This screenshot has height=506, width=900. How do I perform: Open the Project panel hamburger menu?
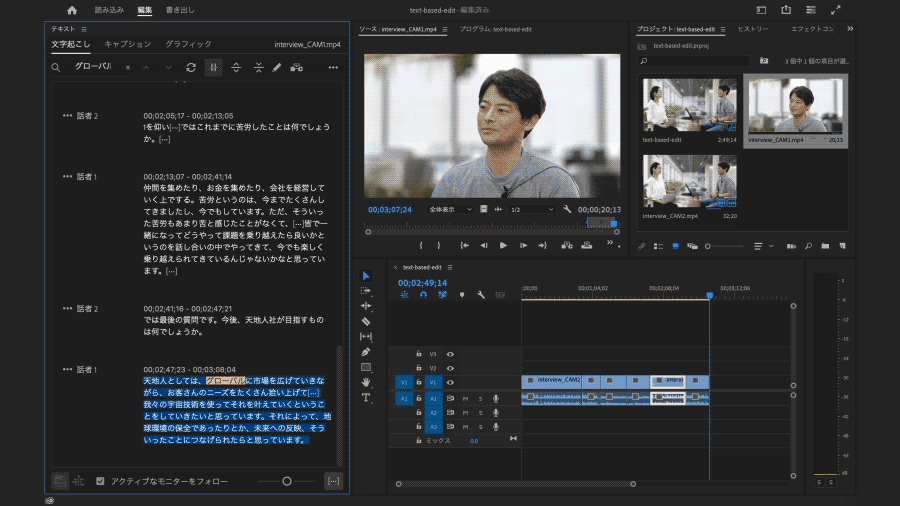(x=723, y=29)
